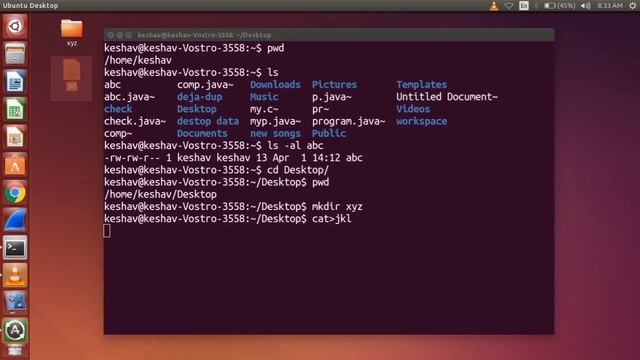The image size is (640, 360).
Task: Launch LibreOffice Calc spreadsheet icon
Action: (15, 109)
